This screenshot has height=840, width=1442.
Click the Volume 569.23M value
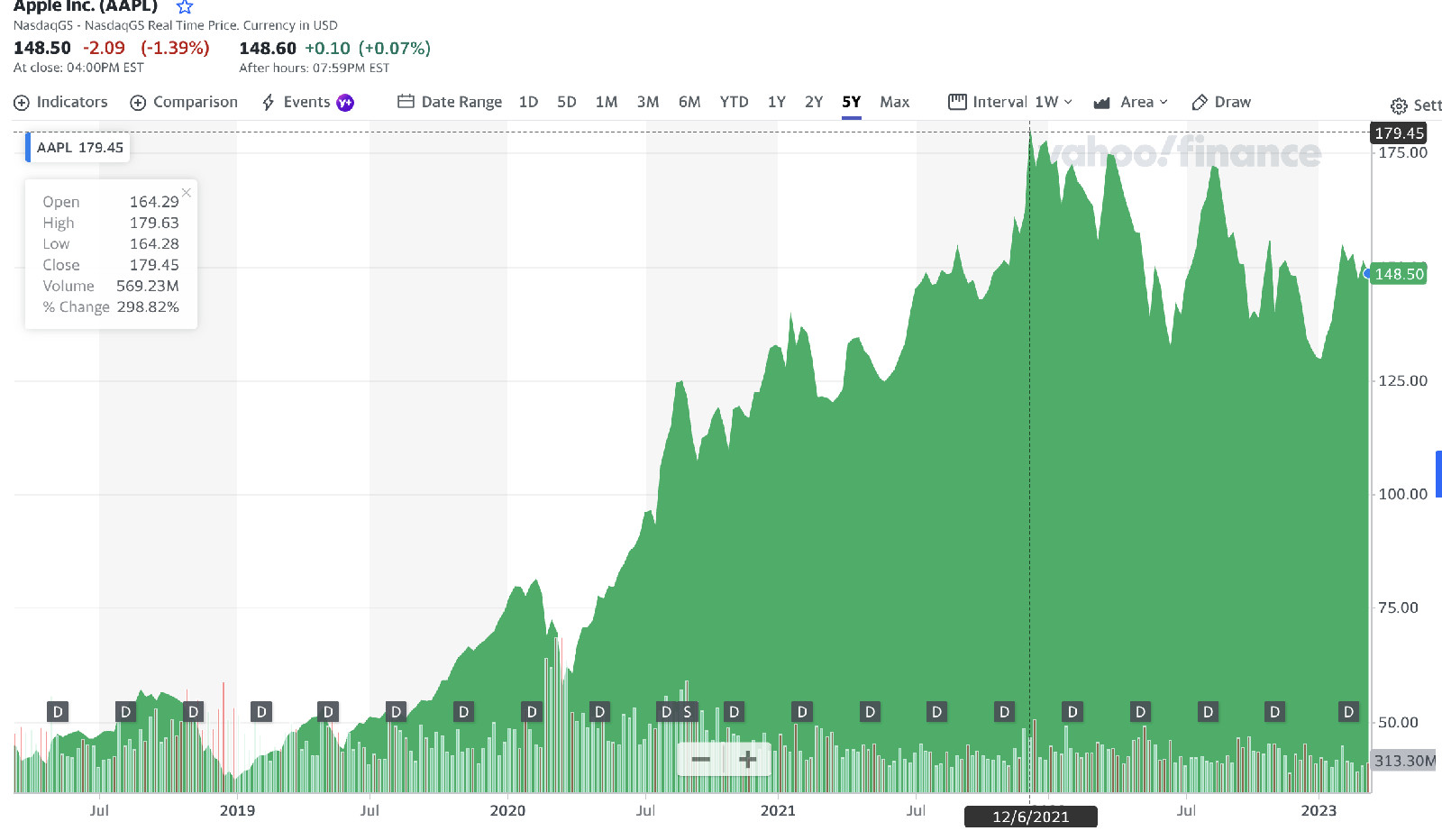[x=148, y=286]
